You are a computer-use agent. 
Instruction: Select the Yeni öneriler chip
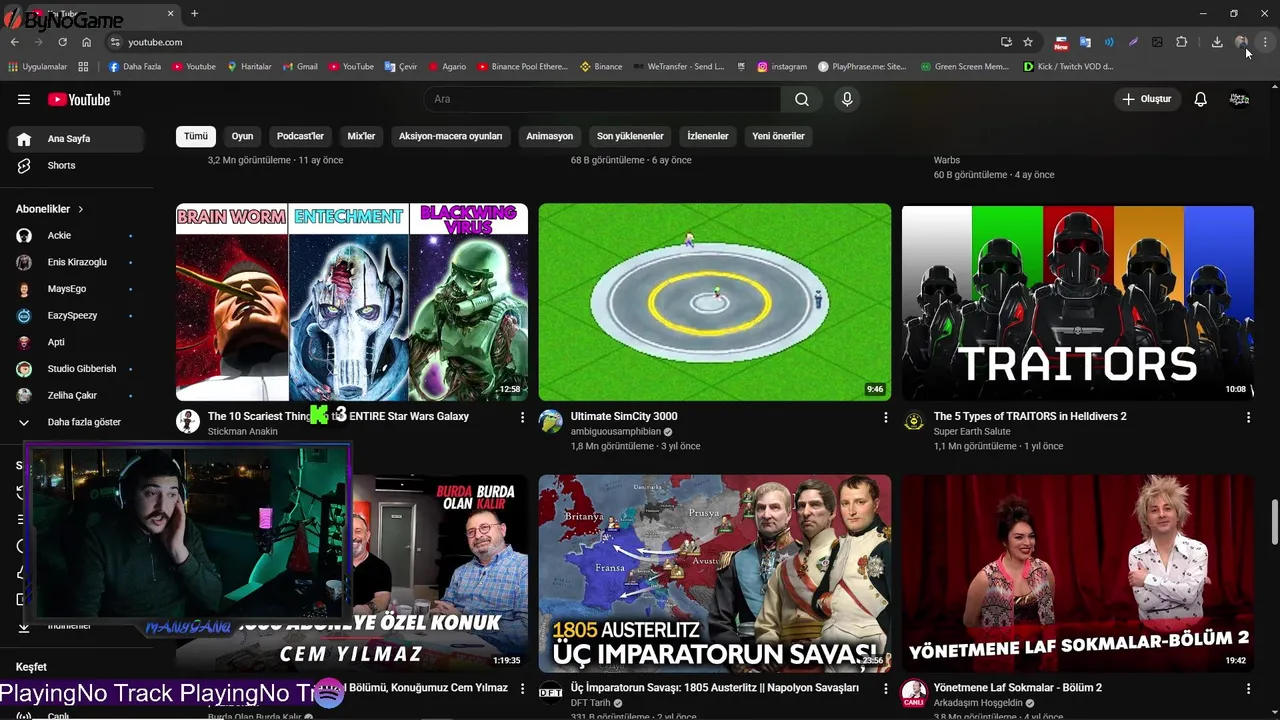coord(779,136)
